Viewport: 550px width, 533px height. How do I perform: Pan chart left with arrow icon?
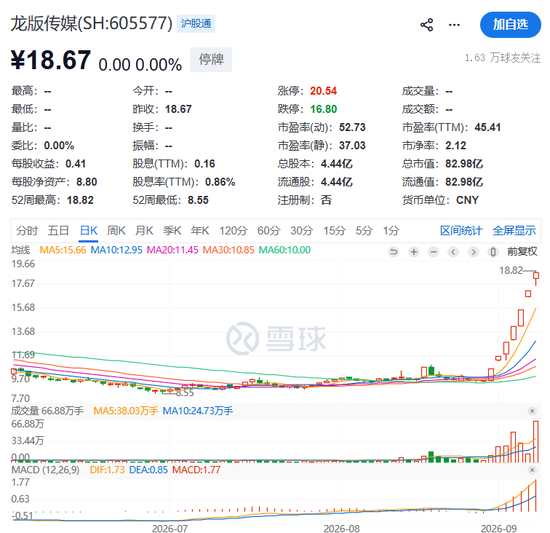pyautogui.click(x=453, y=252)
